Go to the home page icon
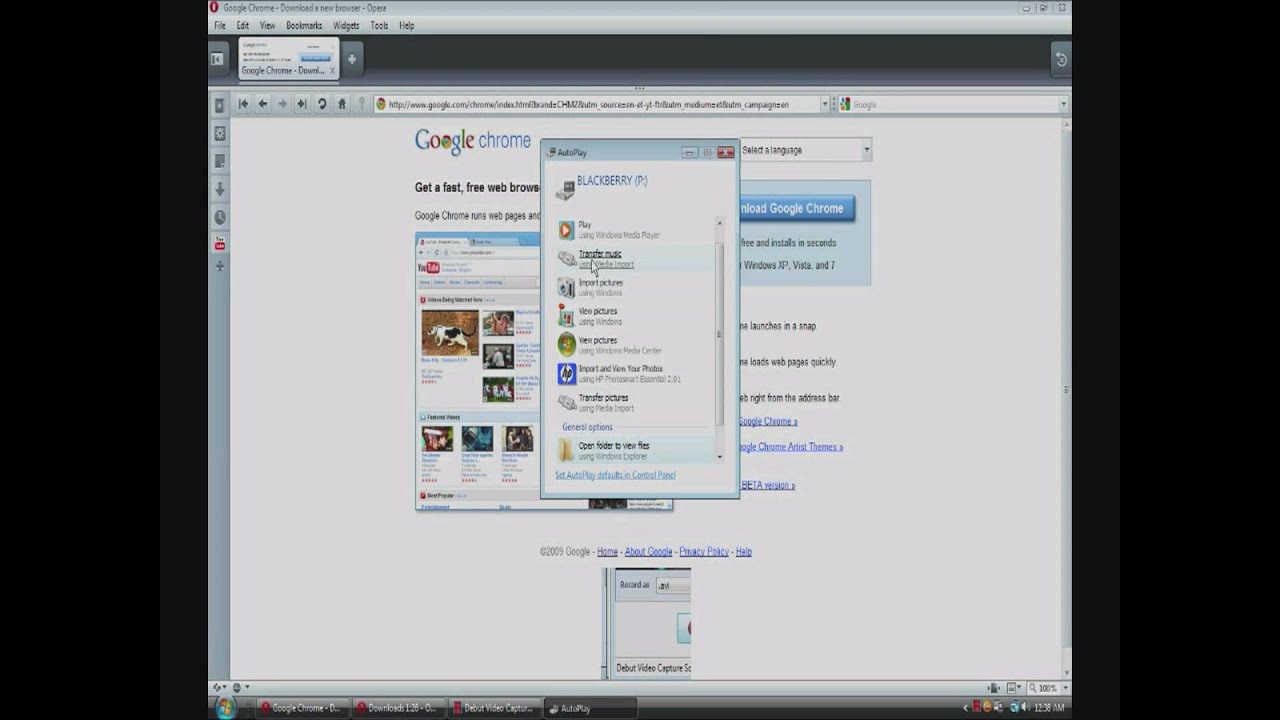Viewport: 1280px width, 720px height. point(342,104)
